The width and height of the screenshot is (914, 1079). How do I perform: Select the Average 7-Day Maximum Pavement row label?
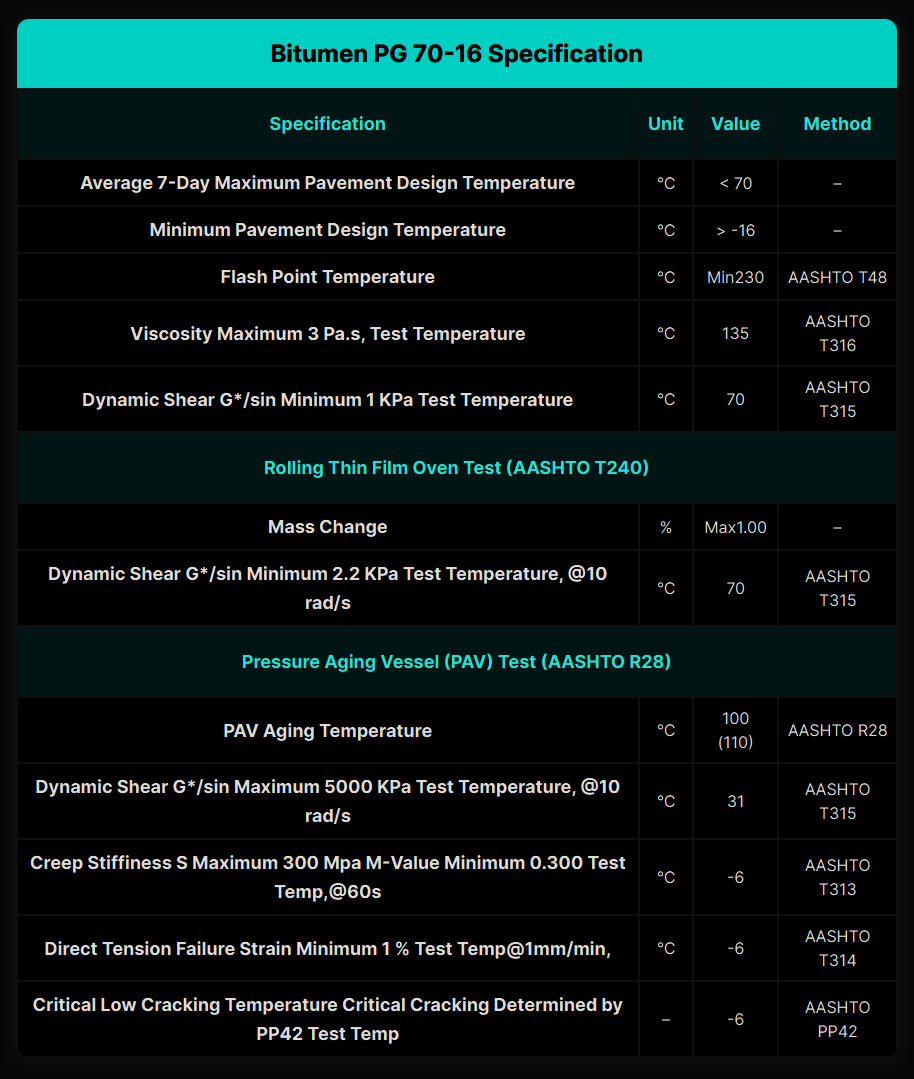coord(327,183)
